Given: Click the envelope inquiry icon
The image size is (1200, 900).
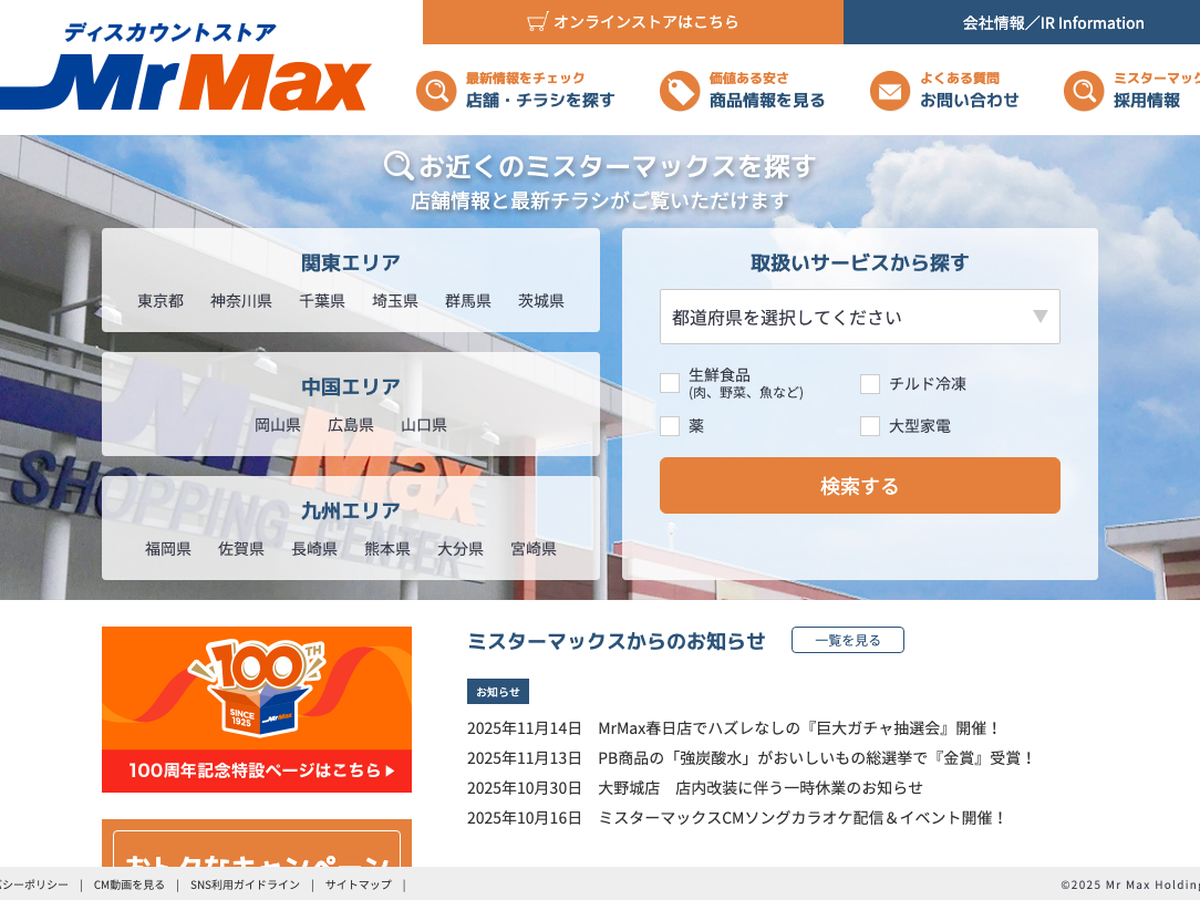Looking at the screenshot, I should pos(889,91).
